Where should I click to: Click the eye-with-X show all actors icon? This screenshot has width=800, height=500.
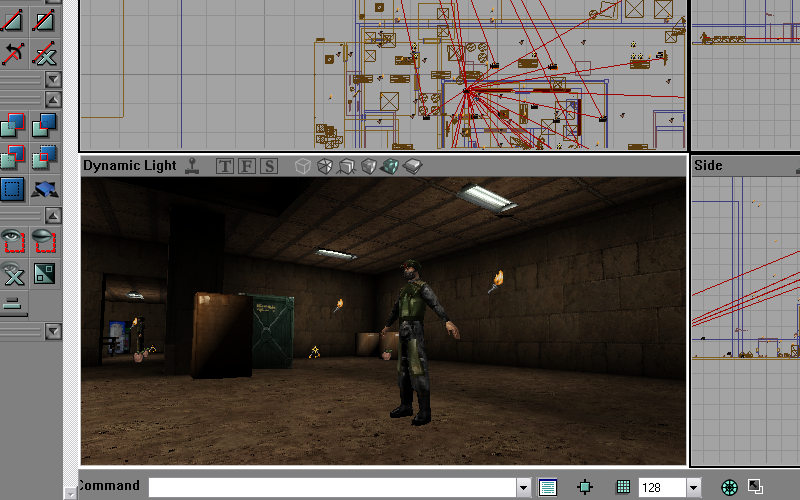pos(12,273)
